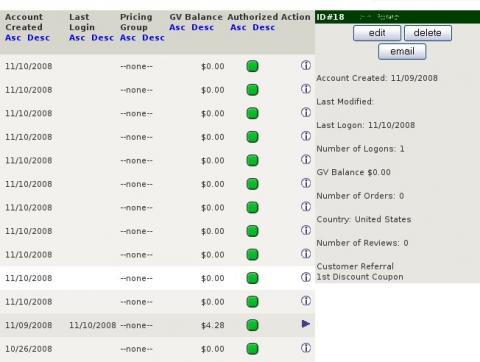Click the email button for customer ID #18
This screenshot has height=362, width=480.
[402, 52]
